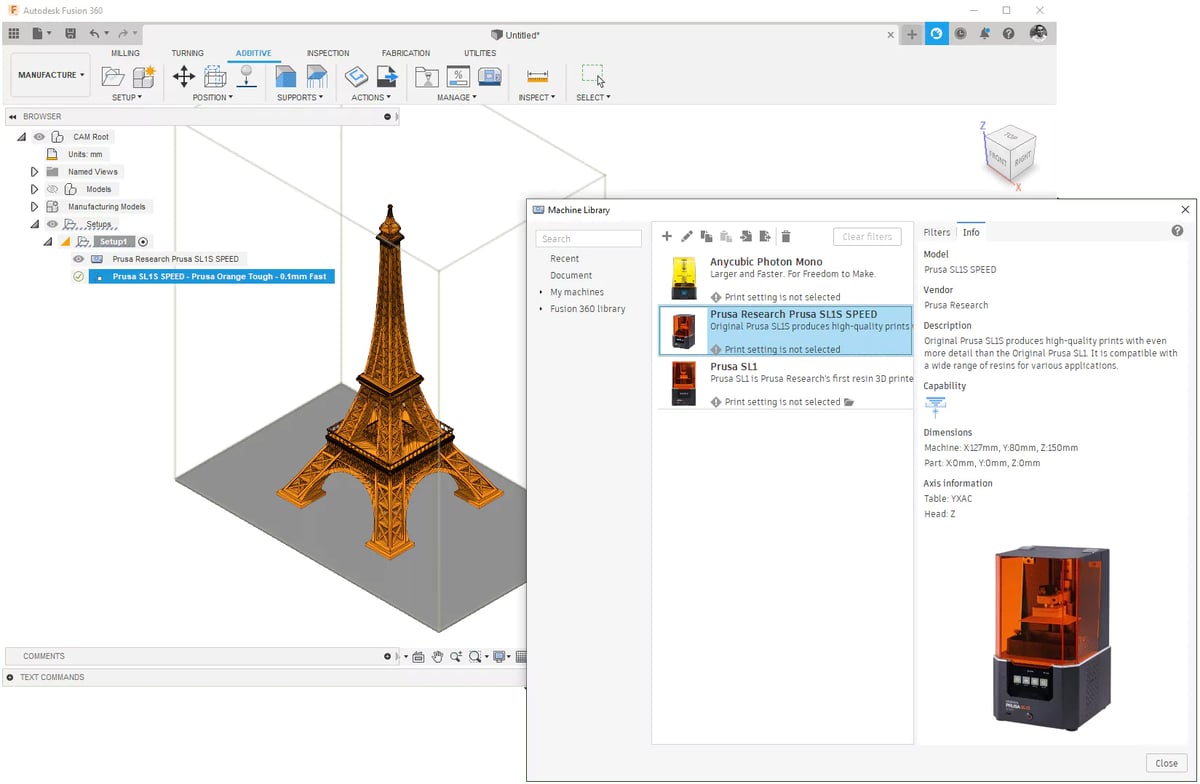Click the Solid Volume Support icon
The image size is (1200, 784).
(286, 76)
